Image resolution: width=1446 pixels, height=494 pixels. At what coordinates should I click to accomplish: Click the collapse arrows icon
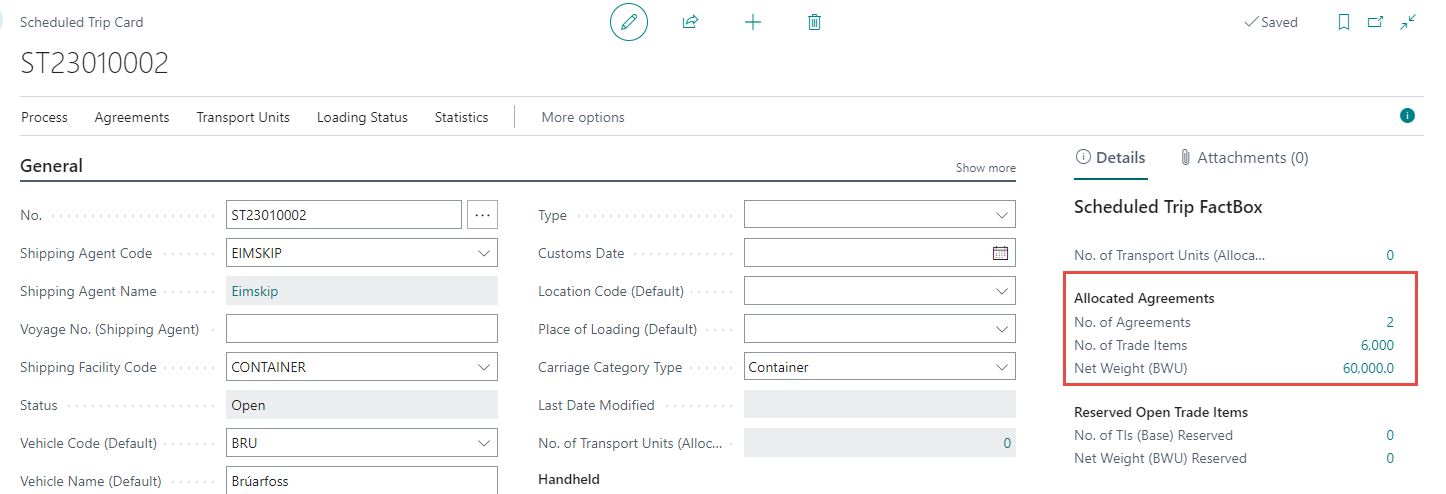tap(1408, 22)
